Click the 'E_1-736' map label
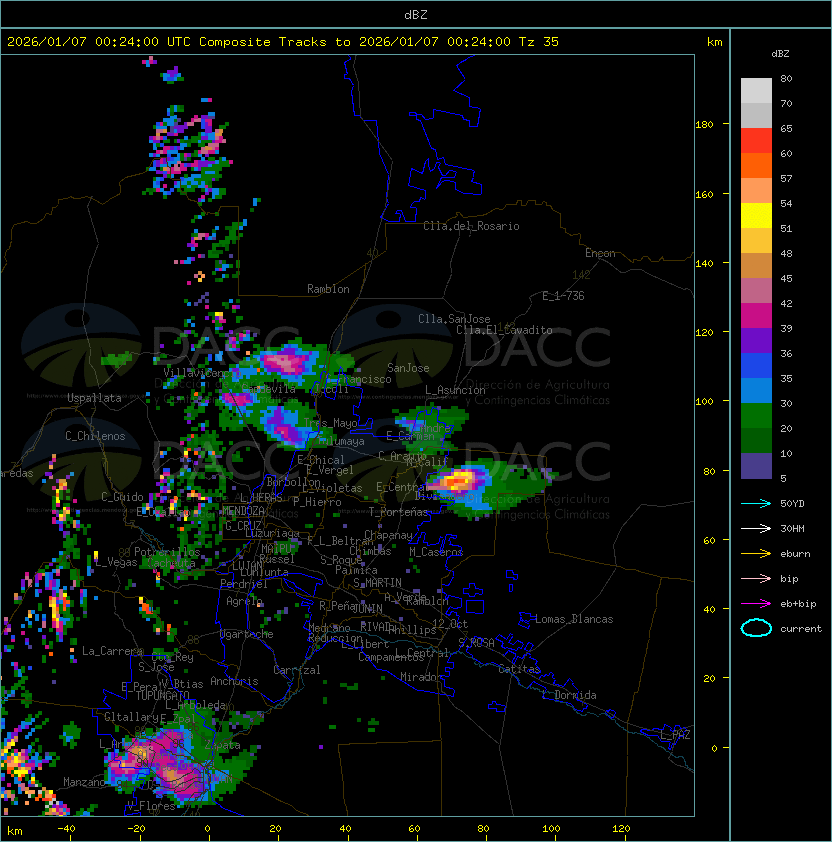This screenshot has height=842, width=832. click(x=563, y=296)
